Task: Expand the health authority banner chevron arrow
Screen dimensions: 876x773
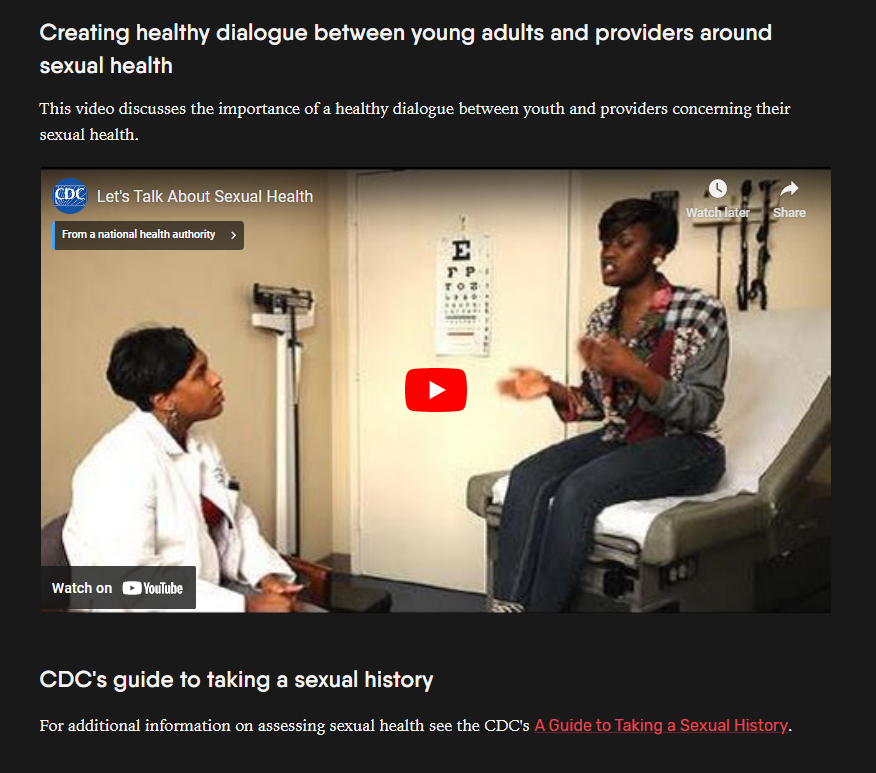Action: click(234, 235)
